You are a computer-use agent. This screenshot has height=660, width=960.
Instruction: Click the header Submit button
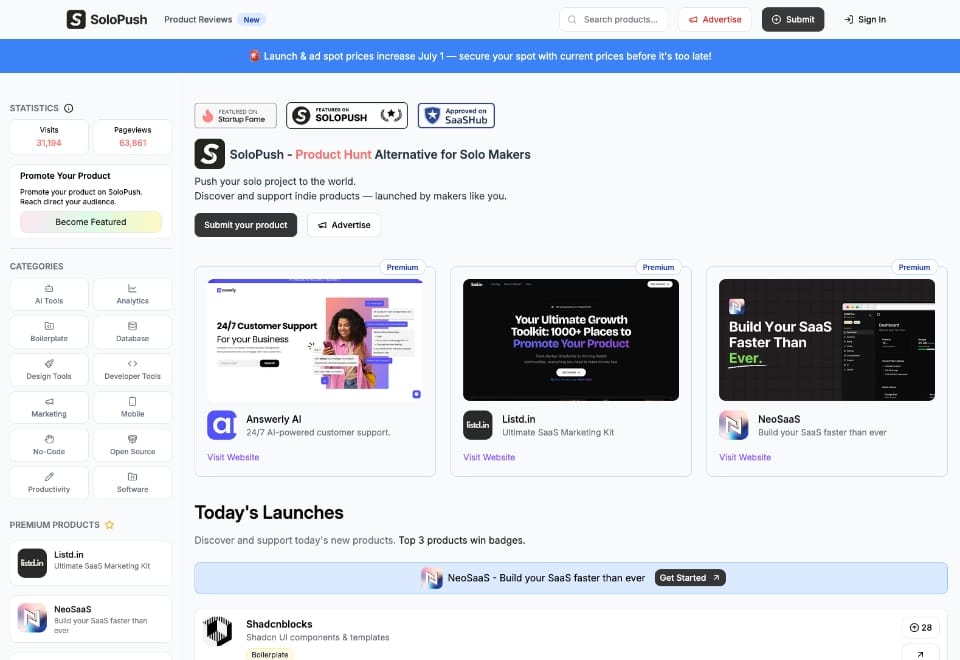[x=793, y=19]
